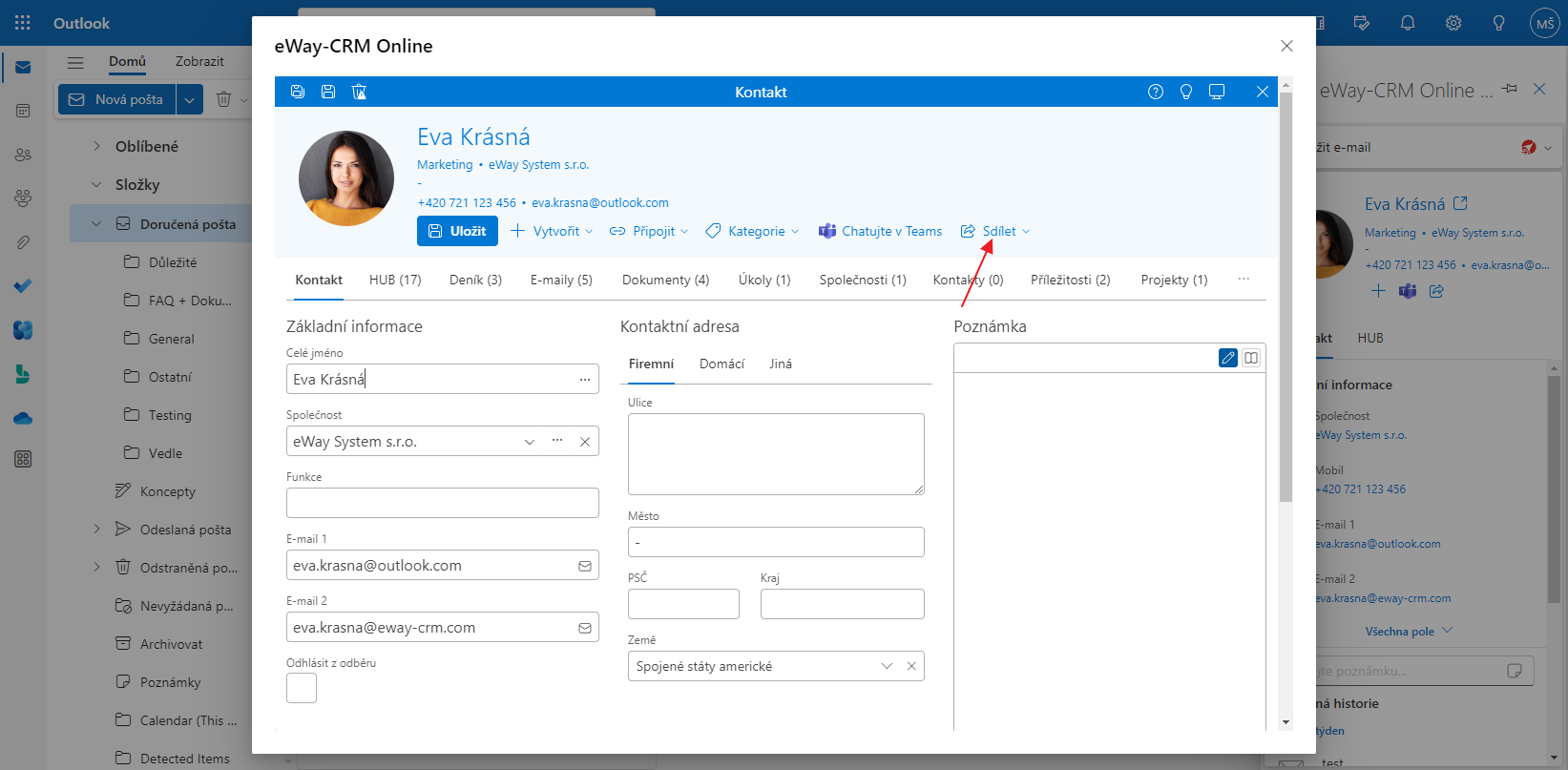Click into the PSČ input field
Viewport: 1568px width, 770px height.
click(683, 604)
